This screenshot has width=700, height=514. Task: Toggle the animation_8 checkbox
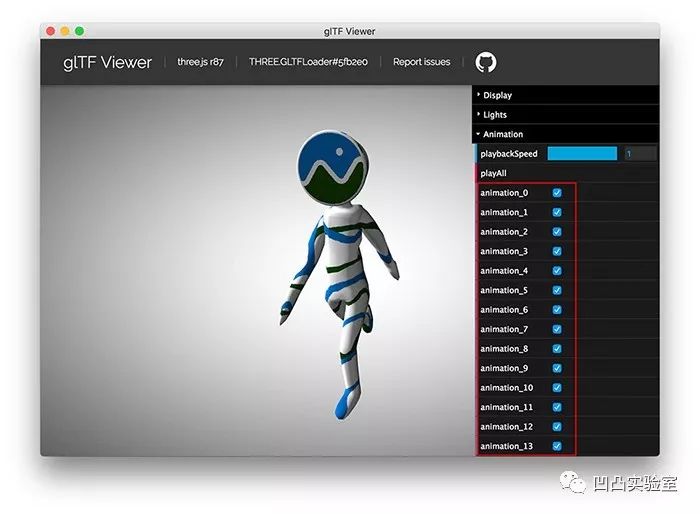[557, 349]
